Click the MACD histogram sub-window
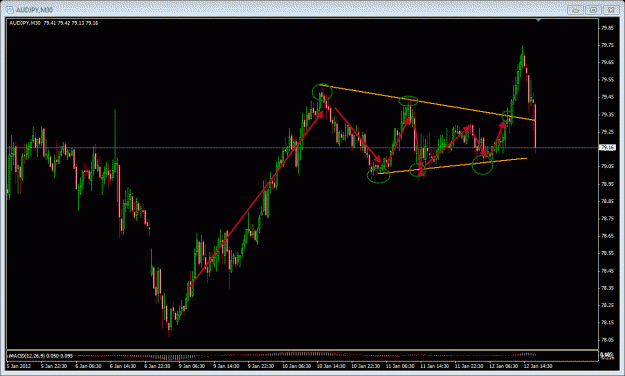This screenshot has height=376, width=625. point(303,356)
